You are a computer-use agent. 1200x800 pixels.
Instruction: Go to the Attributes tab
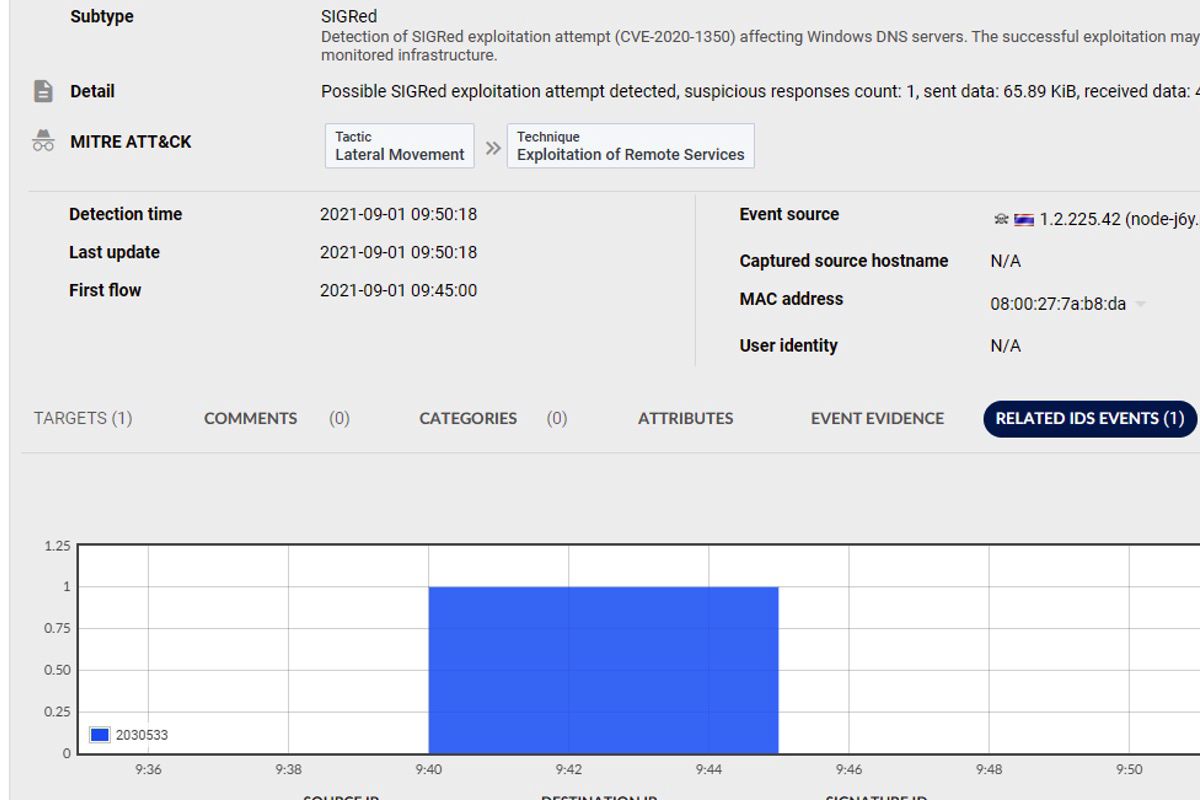coord(685,418)
